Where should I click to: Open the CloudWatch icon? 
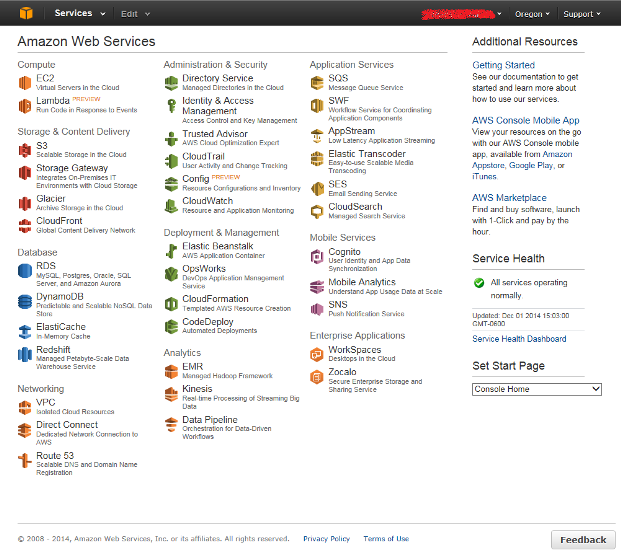[x=171, y=206]
